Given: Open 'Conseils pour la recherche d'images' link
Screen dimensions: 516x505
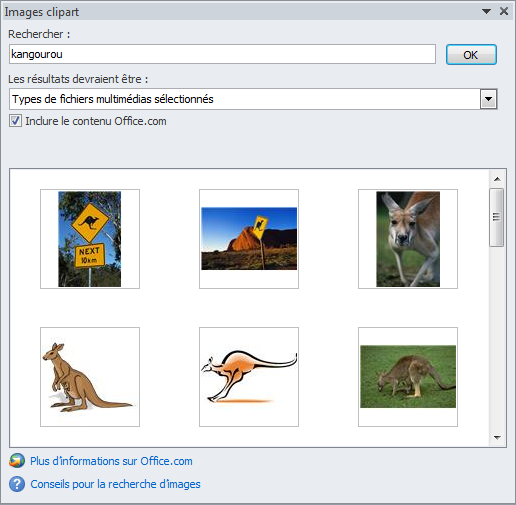Looking at the screenshot, I should tap(115, 484).
